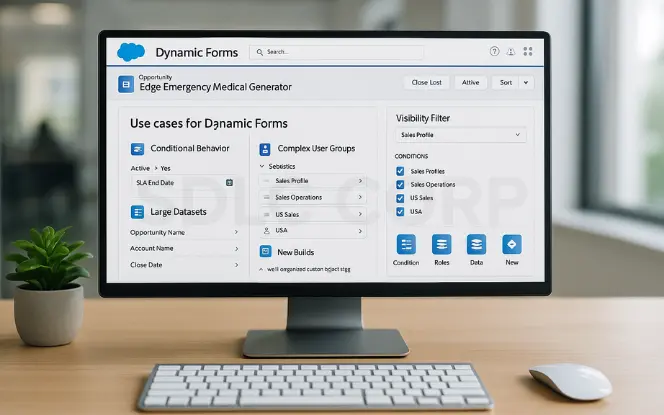Click the New Builds icon
This screenshot has height=415, width=664.
[265, 252]
